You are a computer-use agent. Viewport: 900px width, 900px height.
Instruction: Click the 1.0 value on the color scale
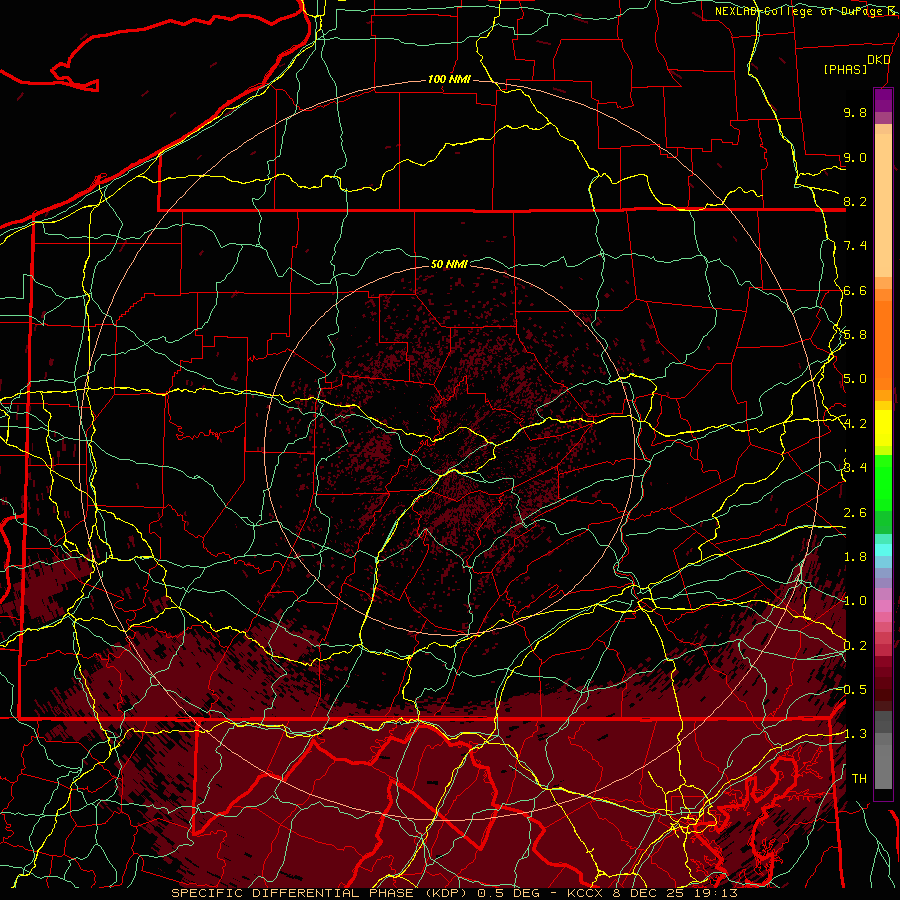point(855,601)
